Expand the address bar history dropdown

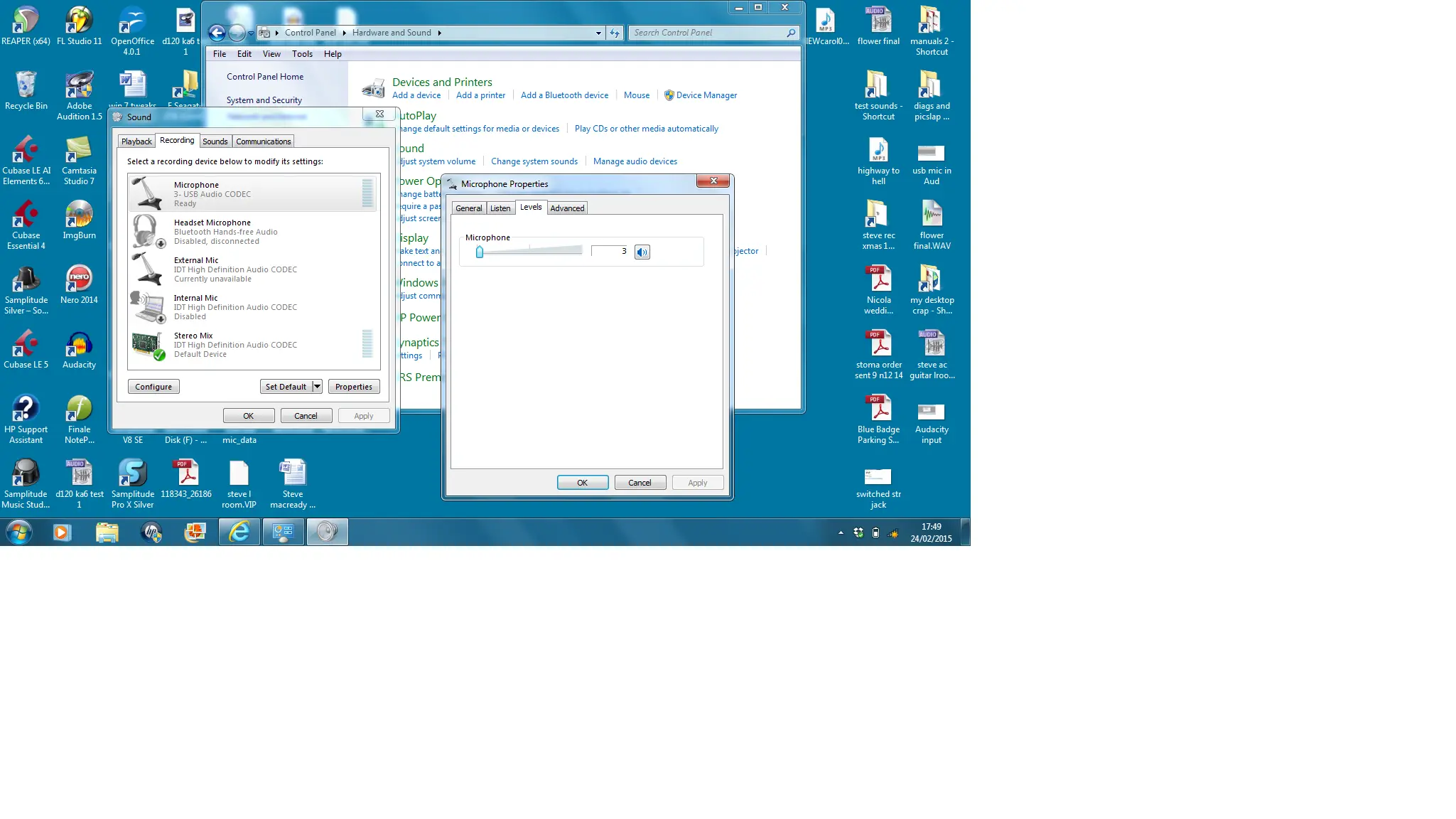(x=598, y=33)
